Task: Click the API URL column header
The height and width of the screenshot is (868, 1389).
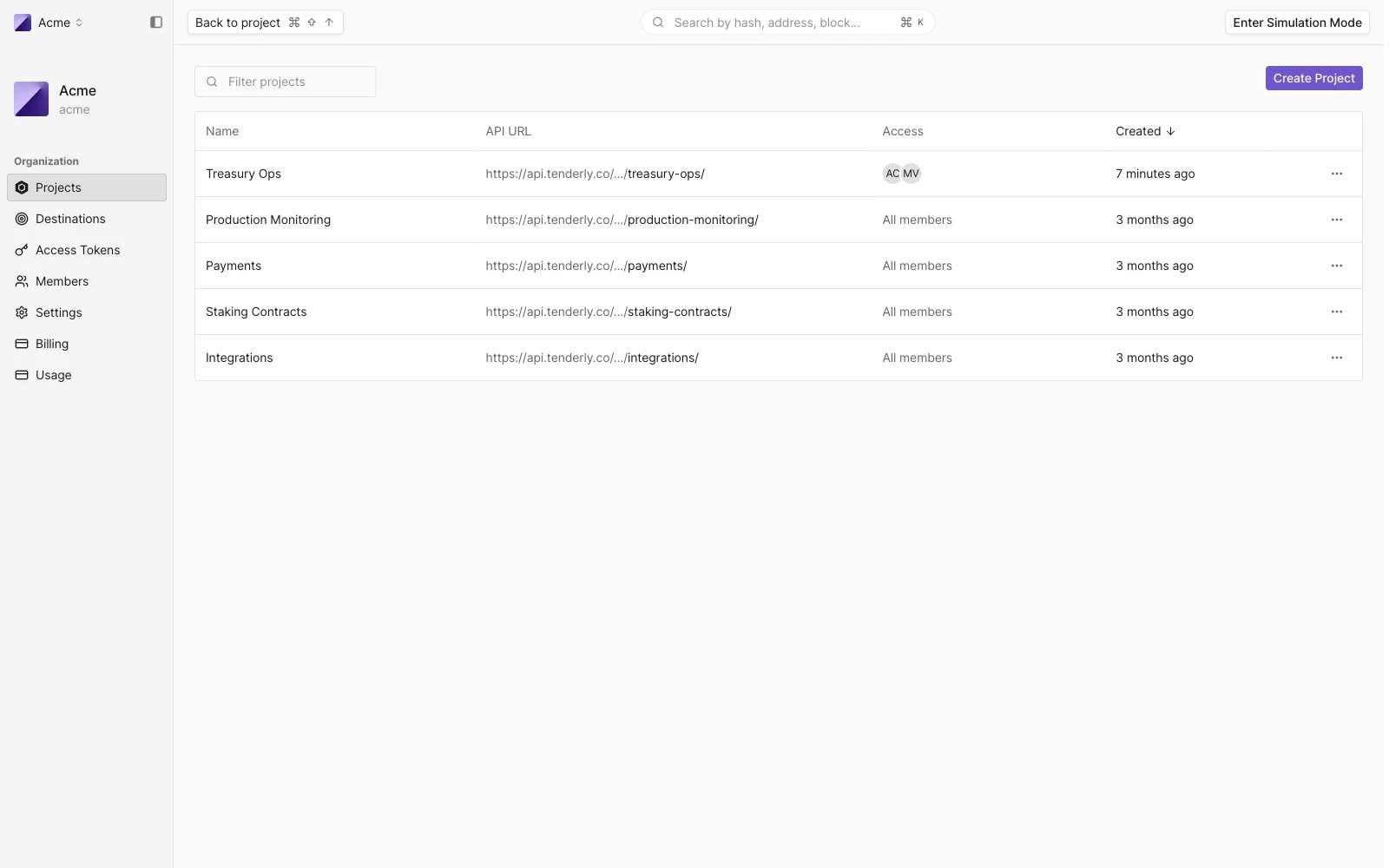Action: pos(508,131)
